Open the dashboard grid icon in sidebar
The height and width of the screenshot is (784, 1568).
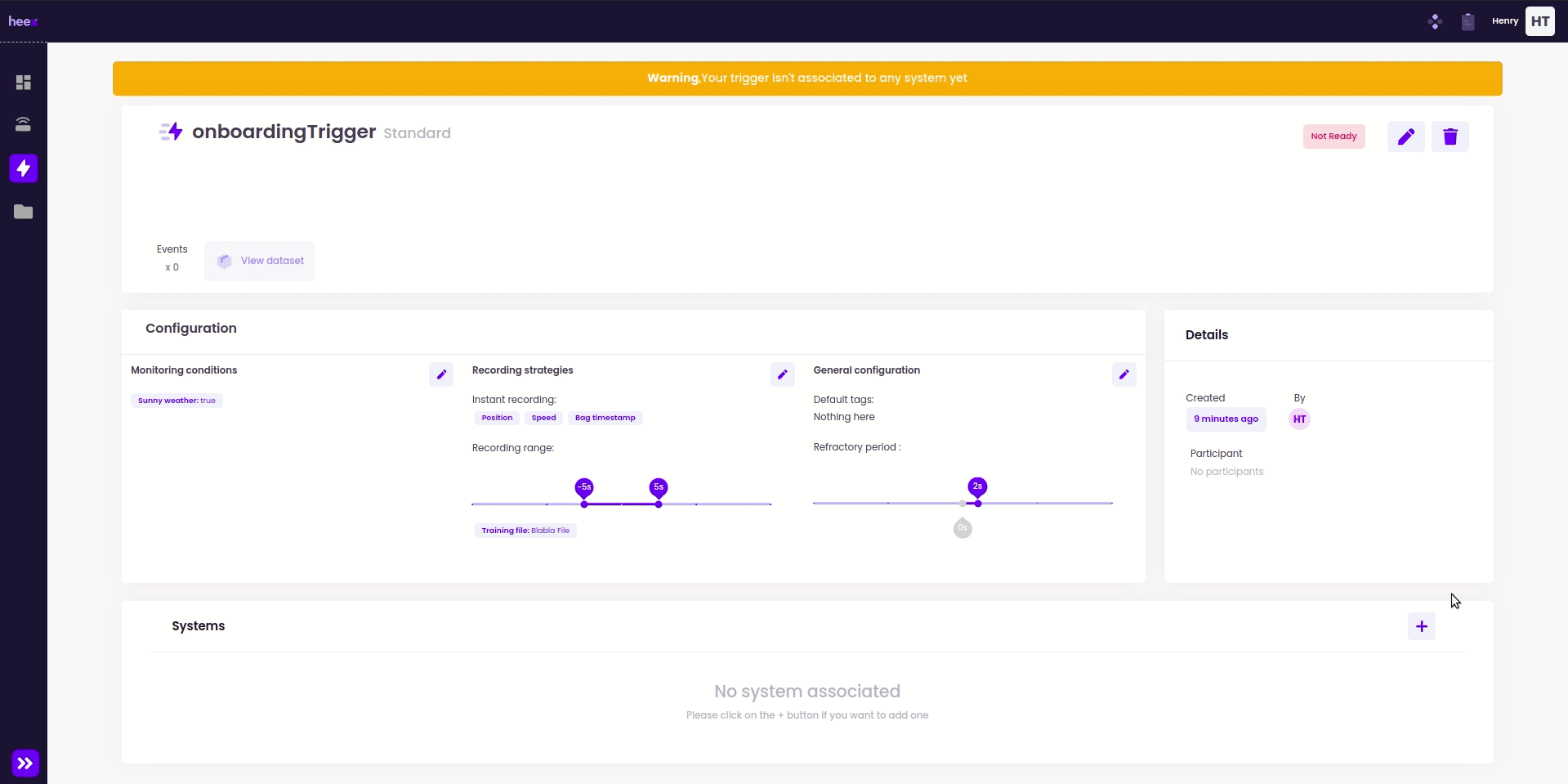click(24, 83)
